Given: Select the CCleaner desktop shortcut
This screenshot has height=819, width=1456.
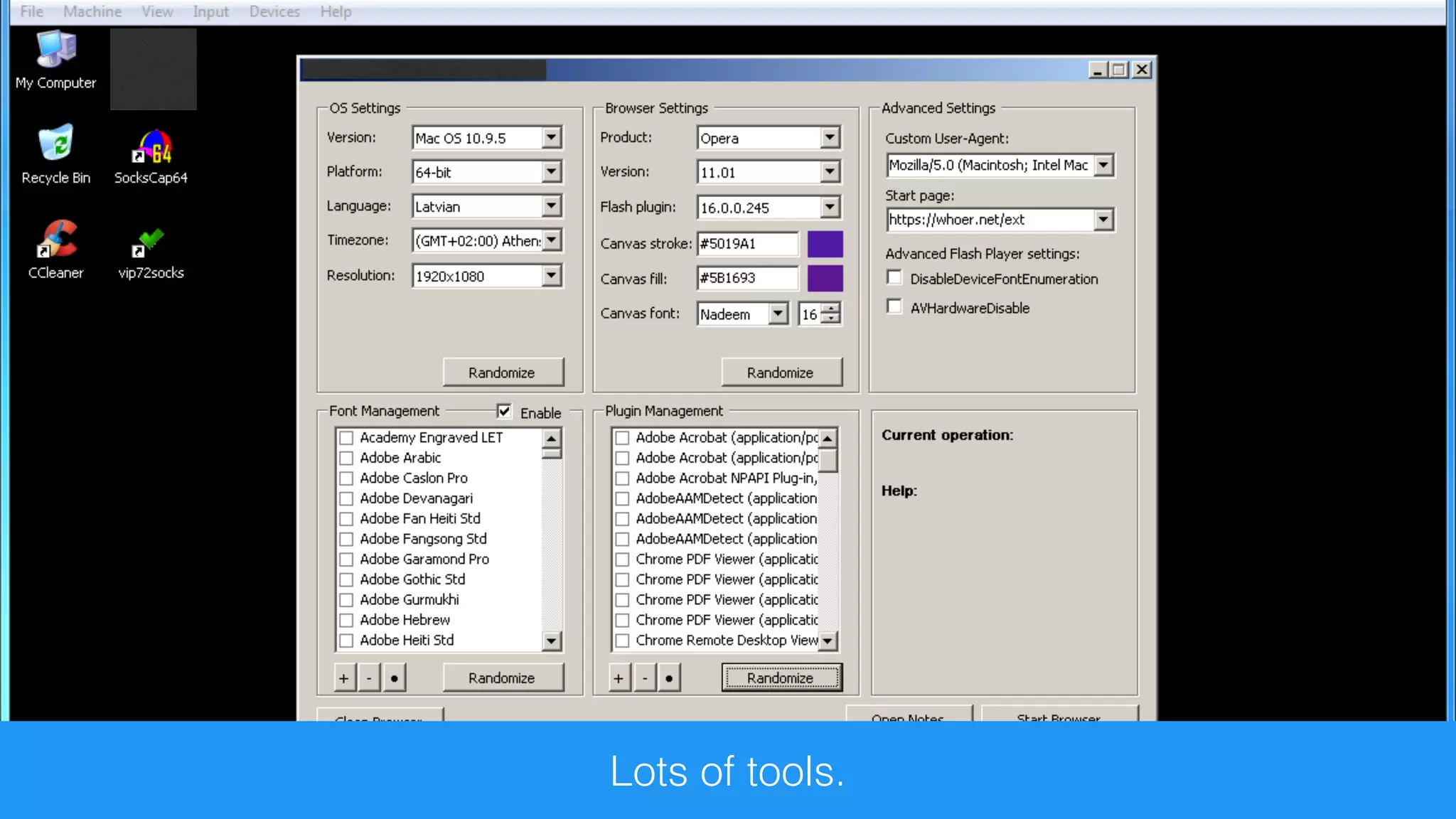Looking at the screenshot, I should coord(55,250).
